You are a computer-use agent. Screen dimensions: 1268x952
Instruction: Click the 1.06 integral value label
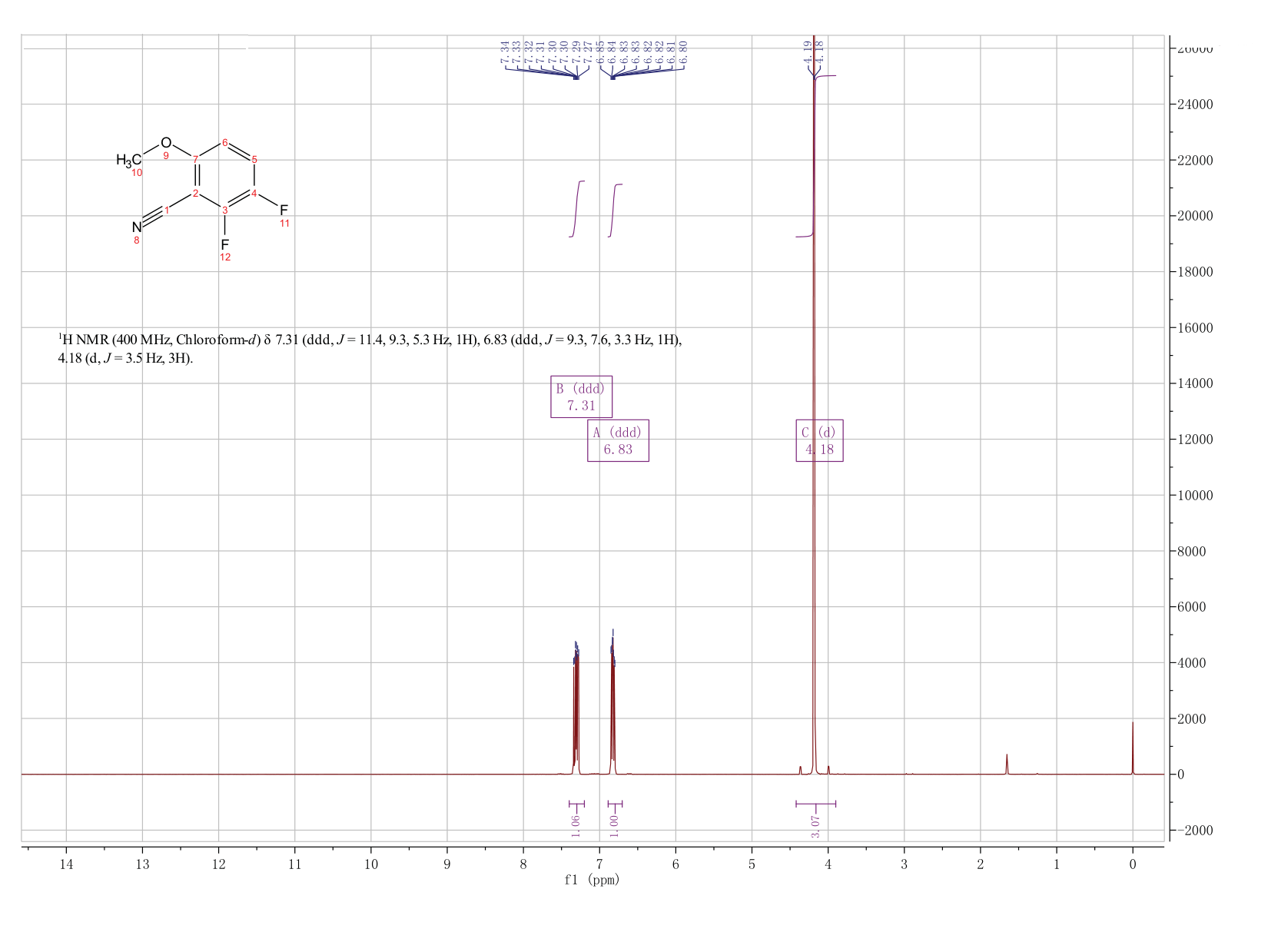576,826
